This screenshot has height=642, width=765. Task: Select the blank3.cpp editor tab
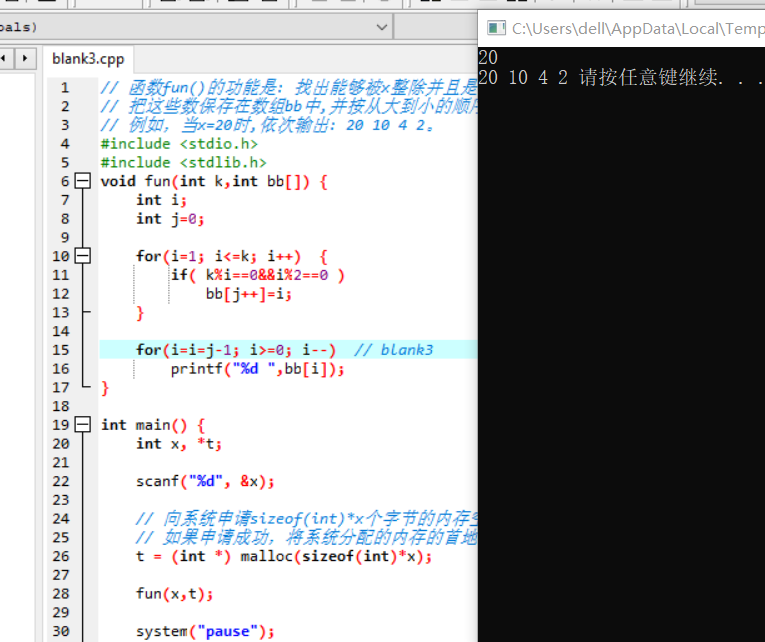(x=88, y=60)
